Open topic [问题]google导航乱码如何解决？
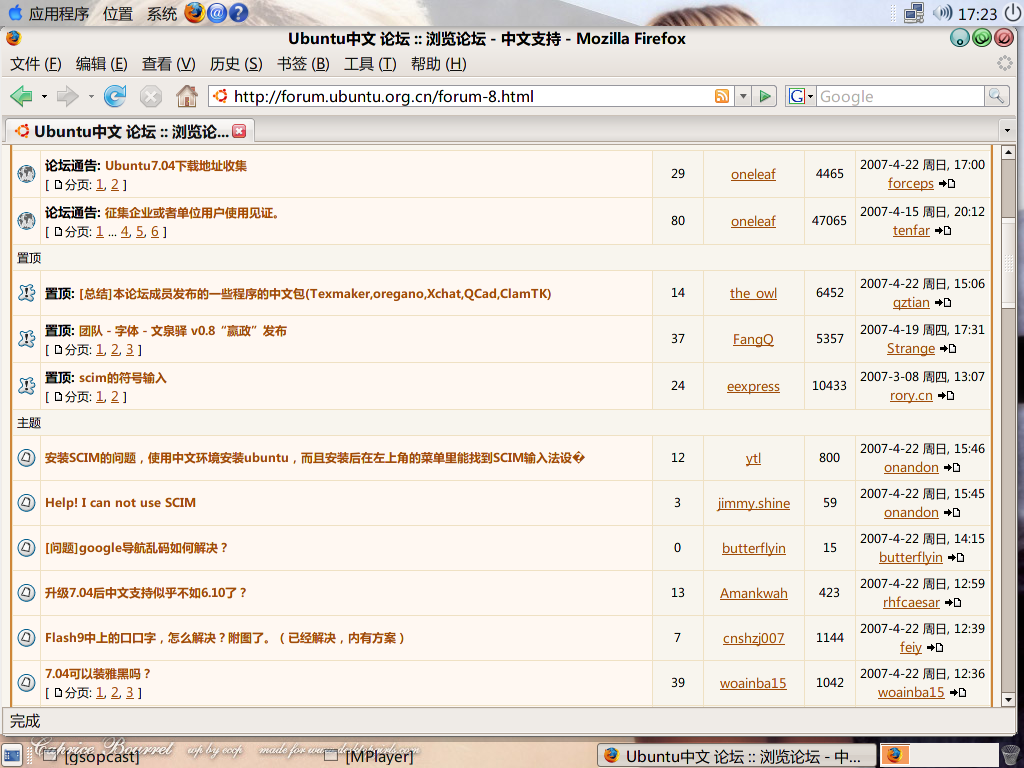This screenshot has width=1024, height=768. coord(136,548)
